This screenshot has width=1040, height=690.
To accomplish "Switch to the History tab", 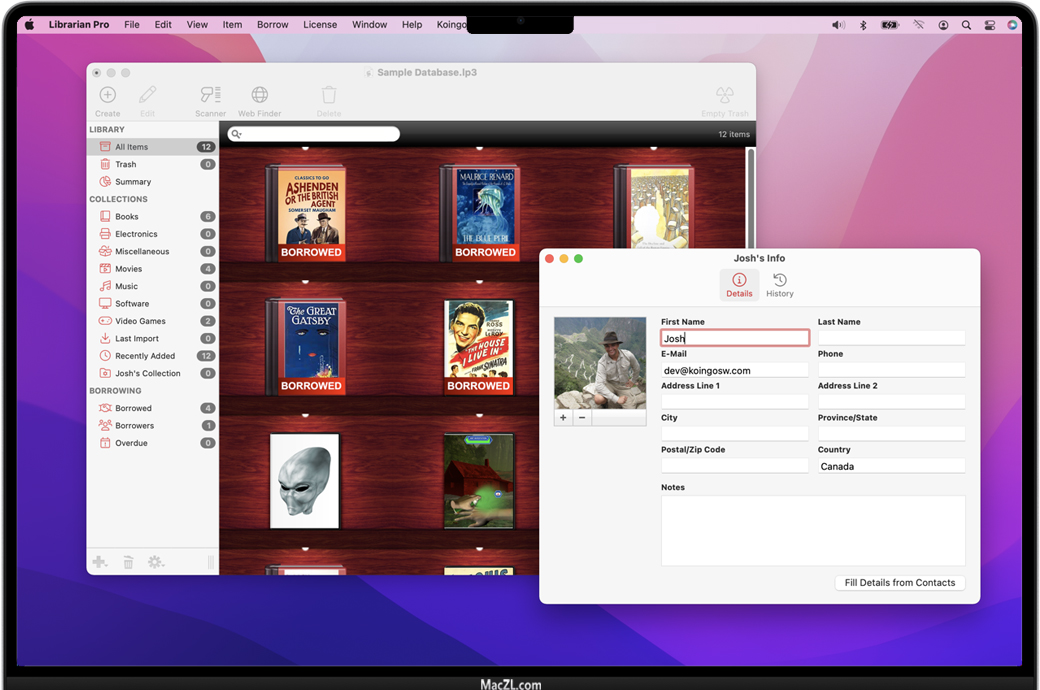I will pos(780,285).
